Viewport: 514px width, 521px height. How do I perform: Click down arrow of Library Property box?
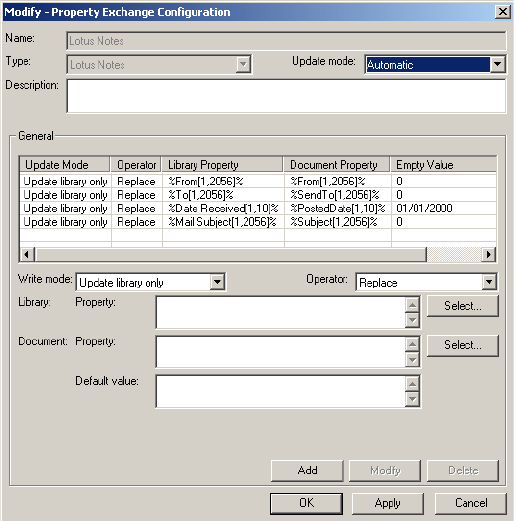pyautogui.click(x=412, y=320)
